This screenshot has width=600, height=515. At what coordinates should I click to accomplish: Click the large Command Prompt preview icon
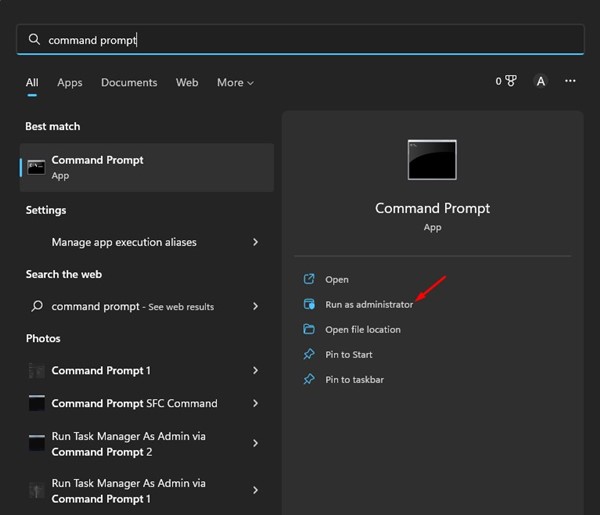(432, 160)
